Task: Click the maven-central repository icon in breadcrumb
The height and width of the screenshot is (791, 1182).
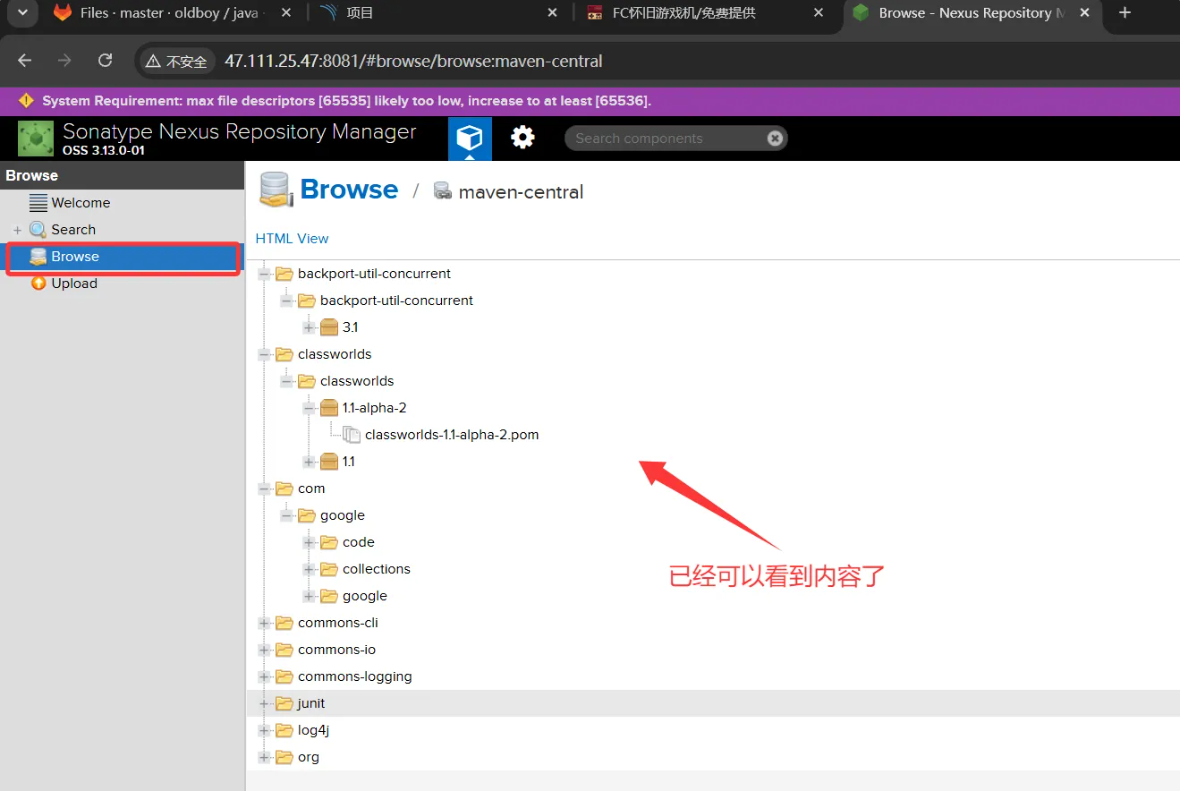Action: [442, 192]
